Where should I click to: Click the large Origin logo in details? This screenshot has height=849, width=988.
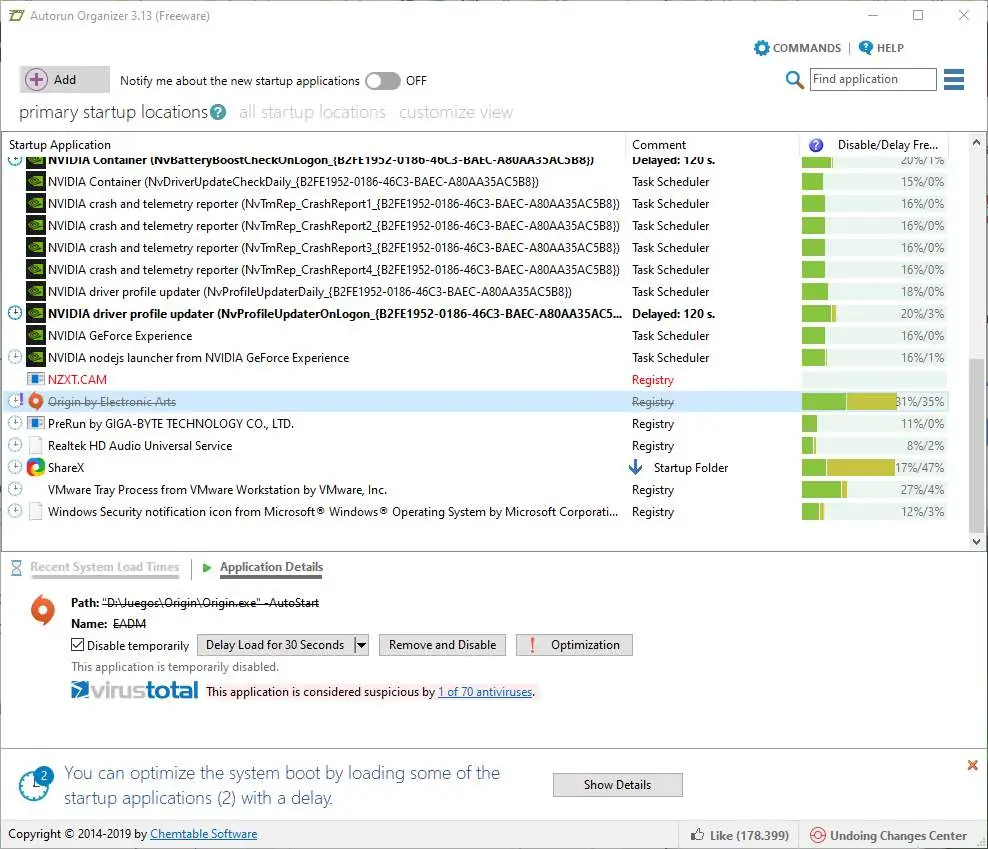pyautogui.click(x=43, y=610)
